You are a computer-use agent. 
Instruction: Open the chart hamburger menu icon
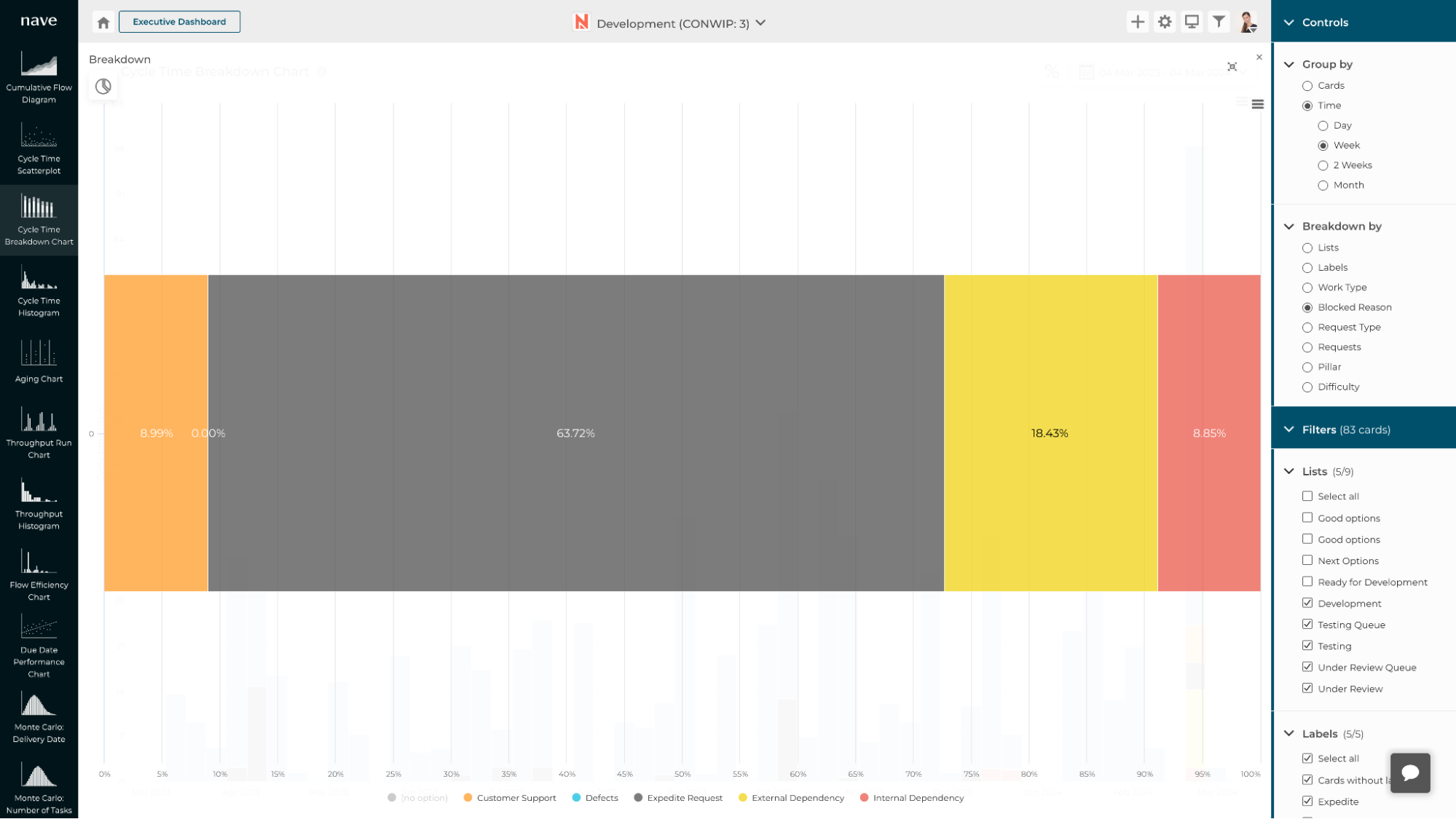(x=1257, y=104)
